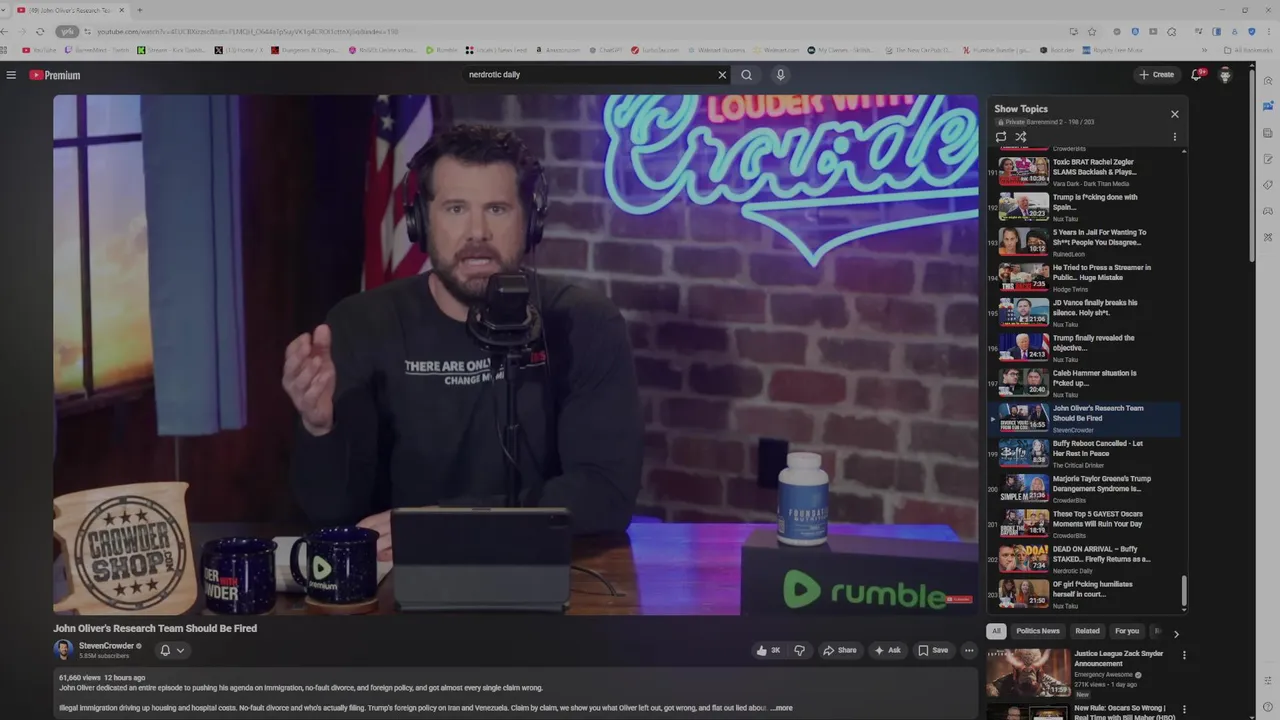Open options menu for Justice League video

tap(1184, 656)
